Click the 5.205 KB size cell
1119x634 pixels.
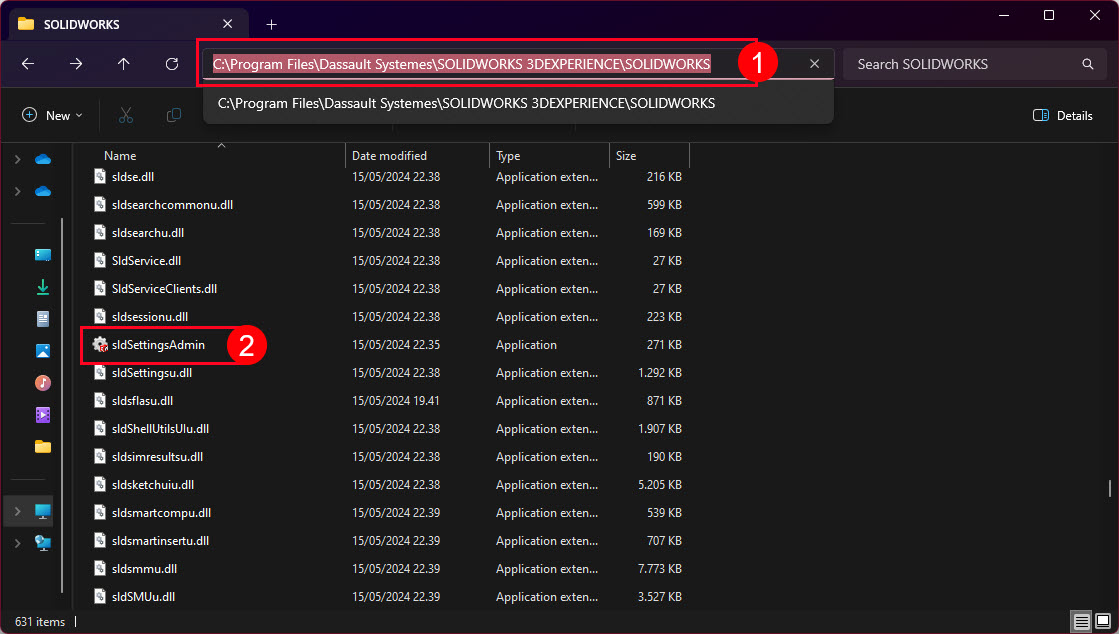click(660, 485)
